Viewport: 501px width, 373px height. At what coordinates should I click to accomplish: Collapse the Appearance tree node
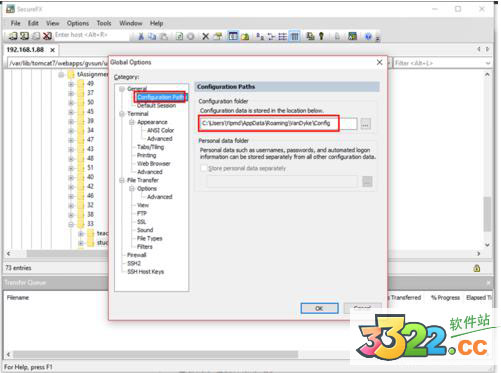click(132, 122)
